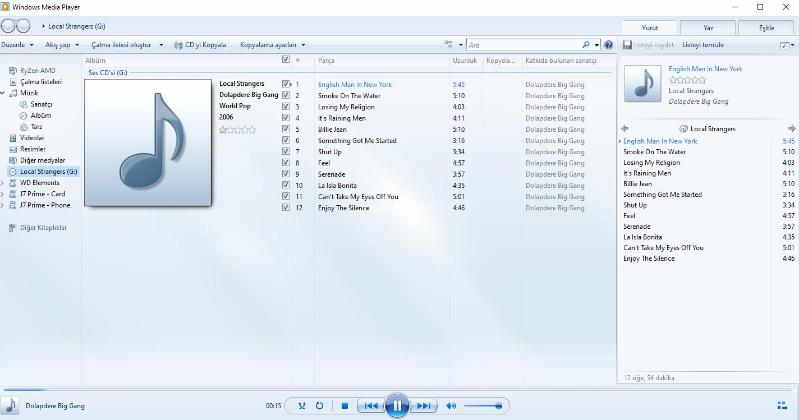Uncheck the Shut Up track checkbox
The image size is (799, 420).
pos(286,151)
